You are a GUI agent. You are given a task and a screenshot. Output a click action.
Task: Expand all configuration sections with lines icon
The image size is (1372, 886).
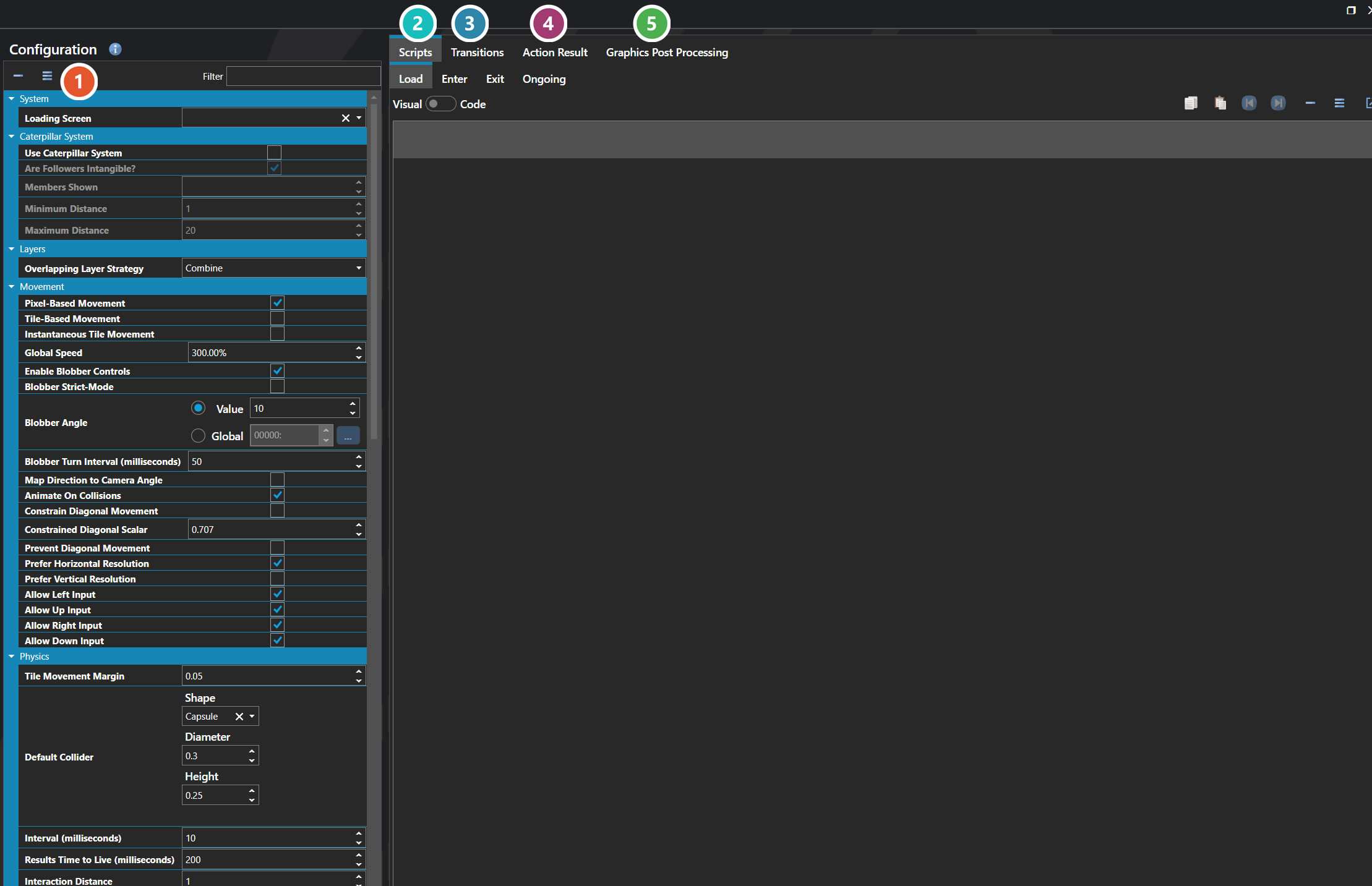[47, 76]
